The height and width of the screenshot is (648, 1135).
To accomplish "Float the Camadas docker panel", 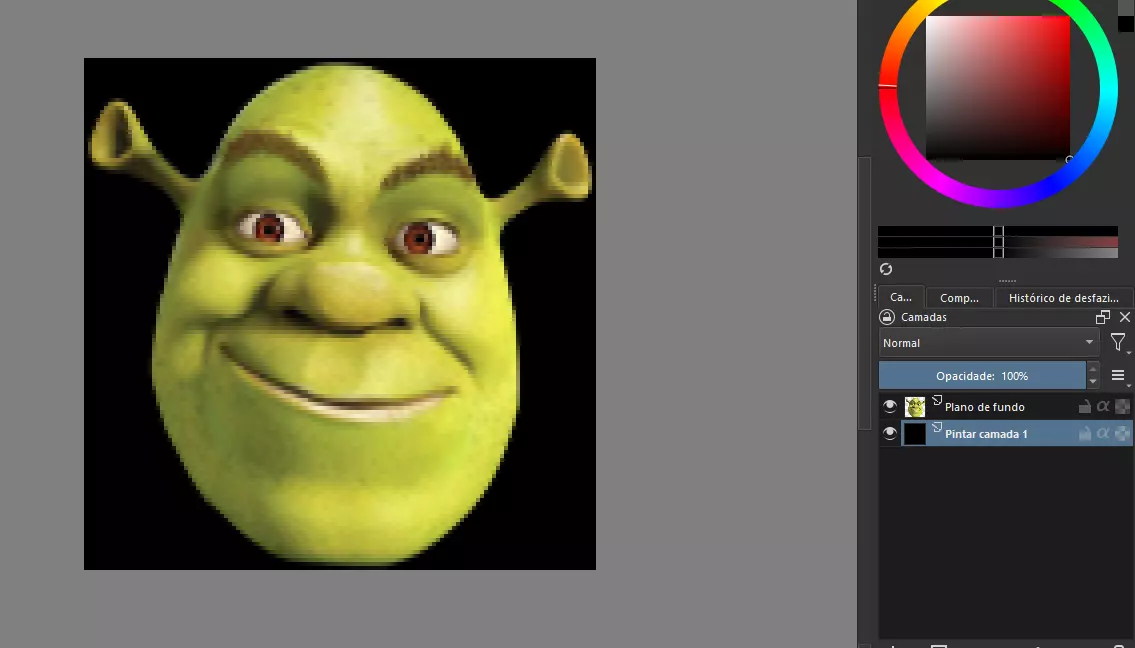I will click(1102, 317).
